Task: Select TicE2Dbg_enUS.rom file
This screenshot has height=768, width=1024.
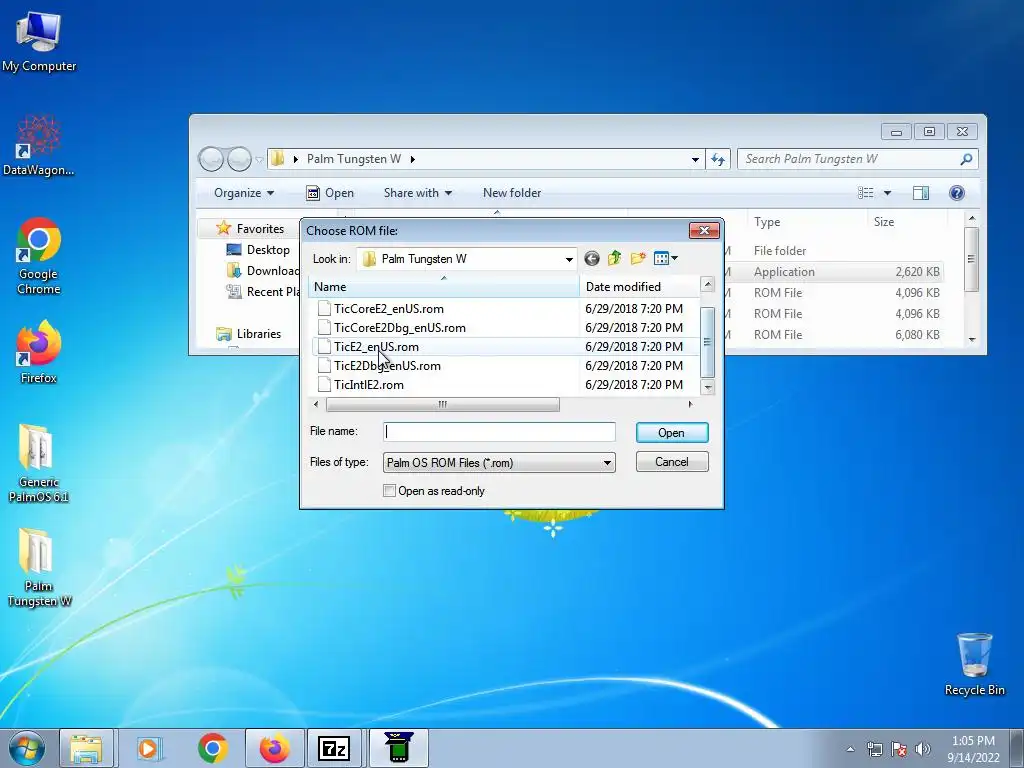Action: click(x=388, y=366)
